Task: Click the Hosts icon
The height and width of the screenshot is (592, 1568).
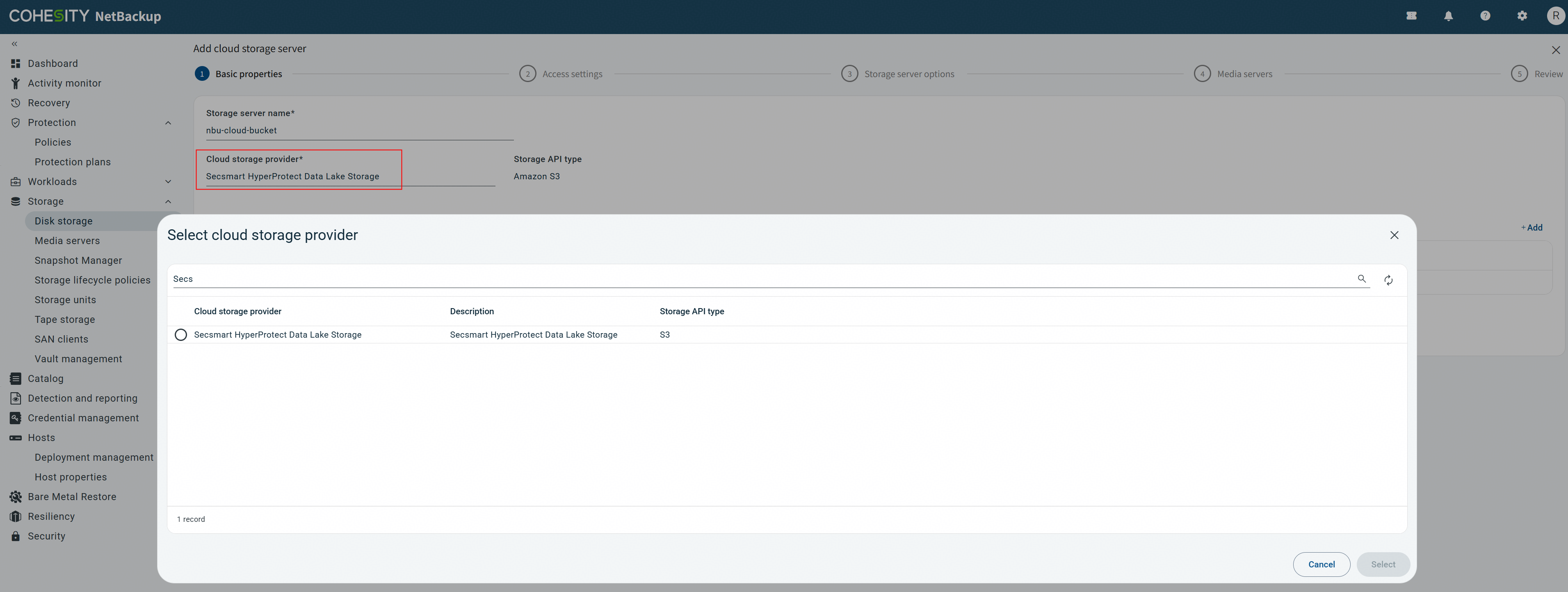Action: [16, 438]
